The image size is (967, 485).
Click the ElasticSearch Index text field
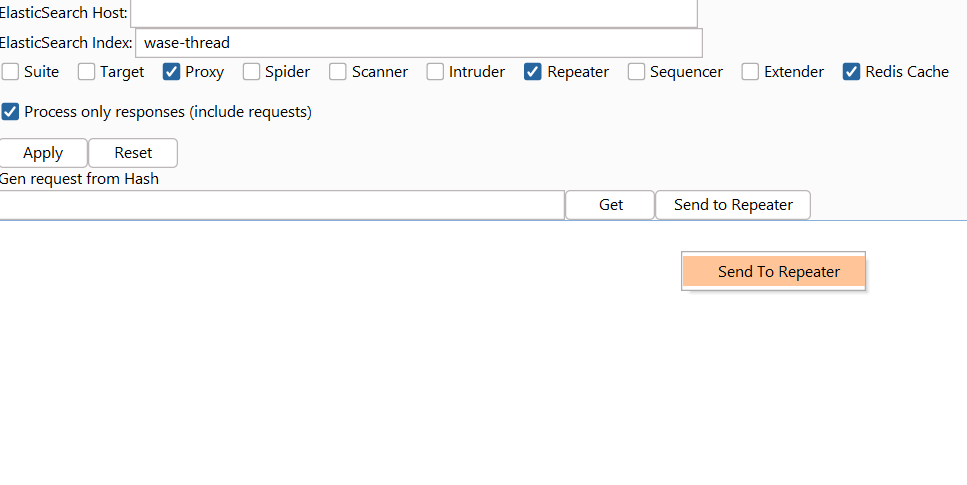coord(418,43)
